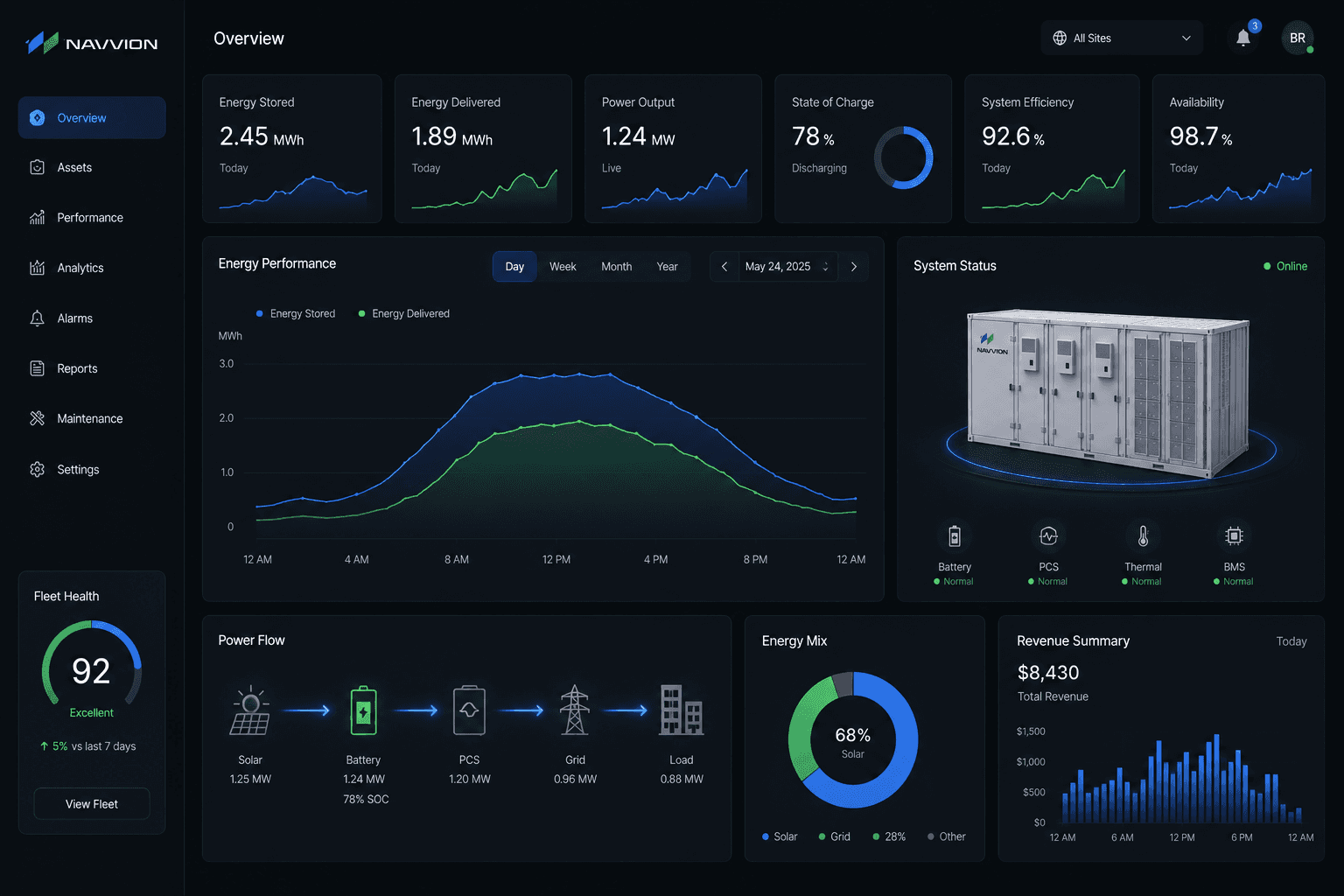Click the Battery status icon in System Status
1344x896 pixels.
[x=955, y=535]
